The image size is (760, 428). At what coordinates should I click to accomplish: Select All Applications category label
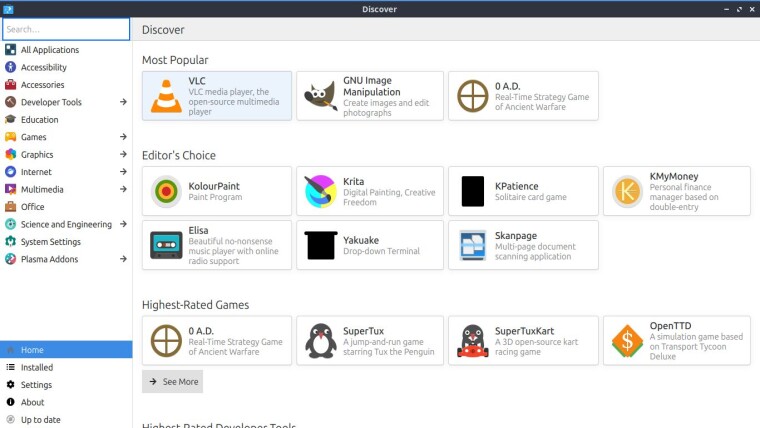[x=50, y=49]
